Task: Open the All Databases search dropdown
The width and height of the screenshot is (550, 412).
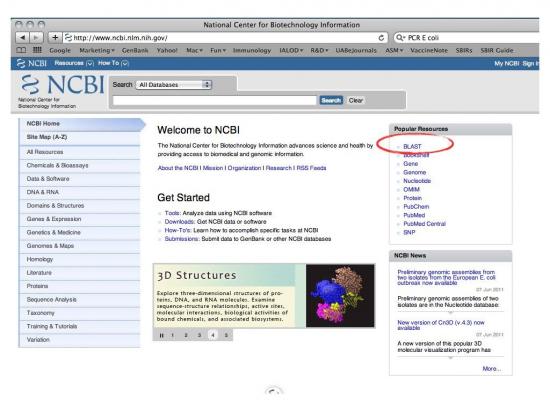Action: click(x=174, y=85)
